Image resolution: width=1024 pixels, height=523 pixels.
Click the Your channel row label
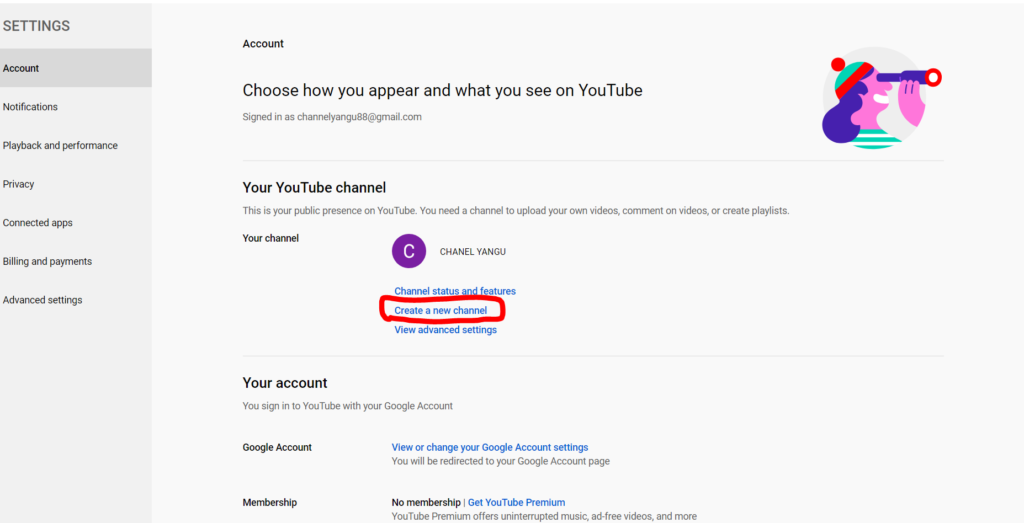pos(270,238)
